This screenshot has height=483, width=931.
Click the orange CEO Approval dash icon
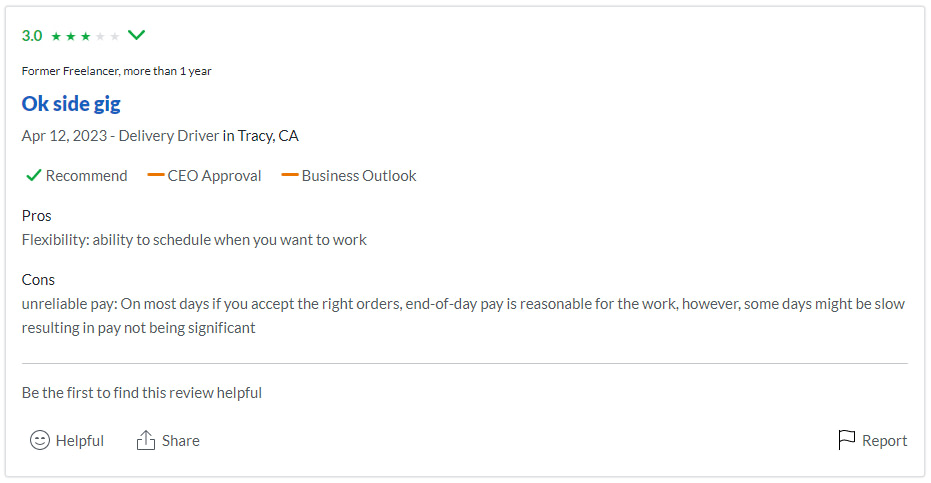pos(156,175)
